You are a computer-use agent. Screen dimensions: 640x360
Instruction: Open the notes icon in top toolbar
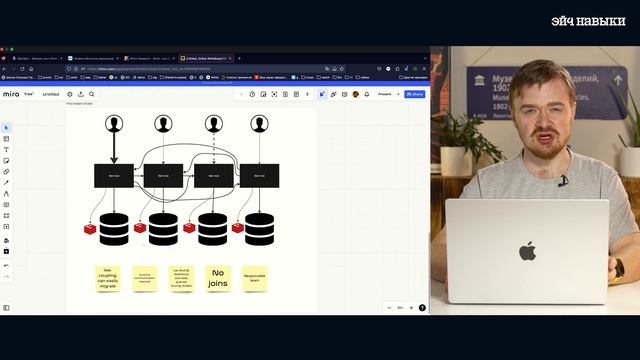pyautogui.click(x=285, y=94)
